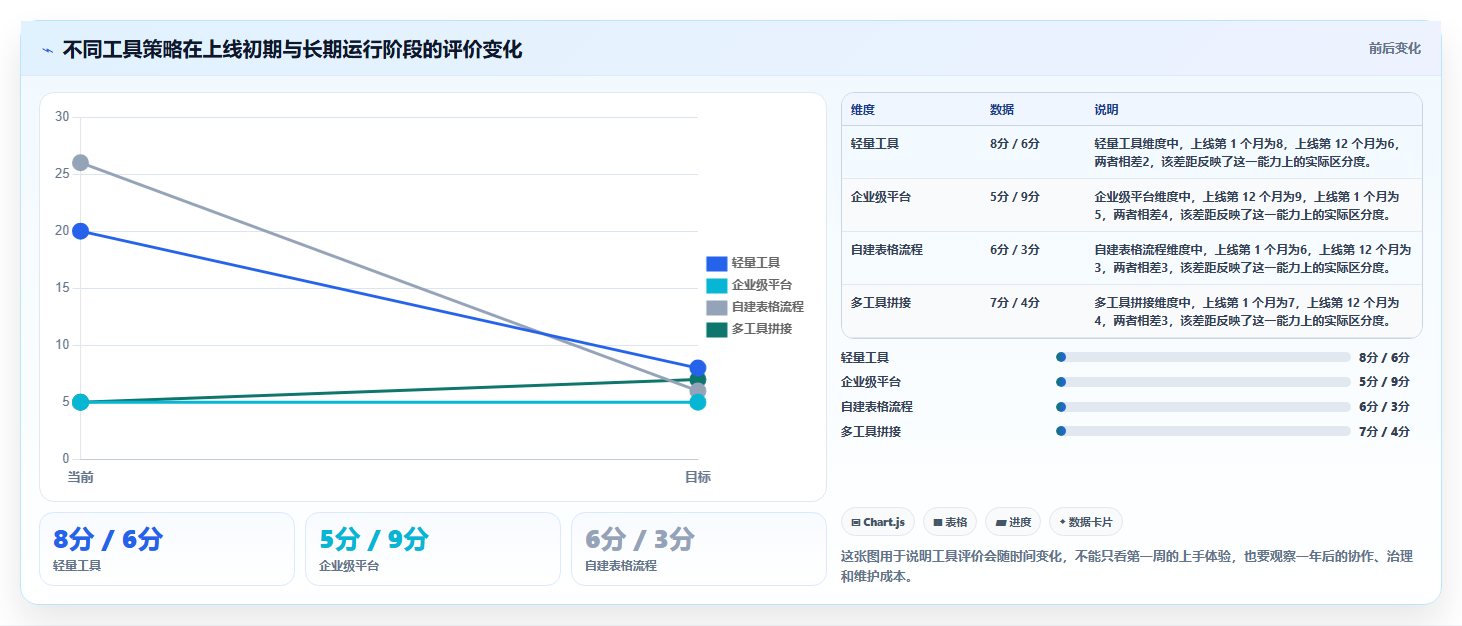The image size is (1462, 626).
Task: Click the gray 自建表格流程 data point at 目标
Action: pos(698,390)
